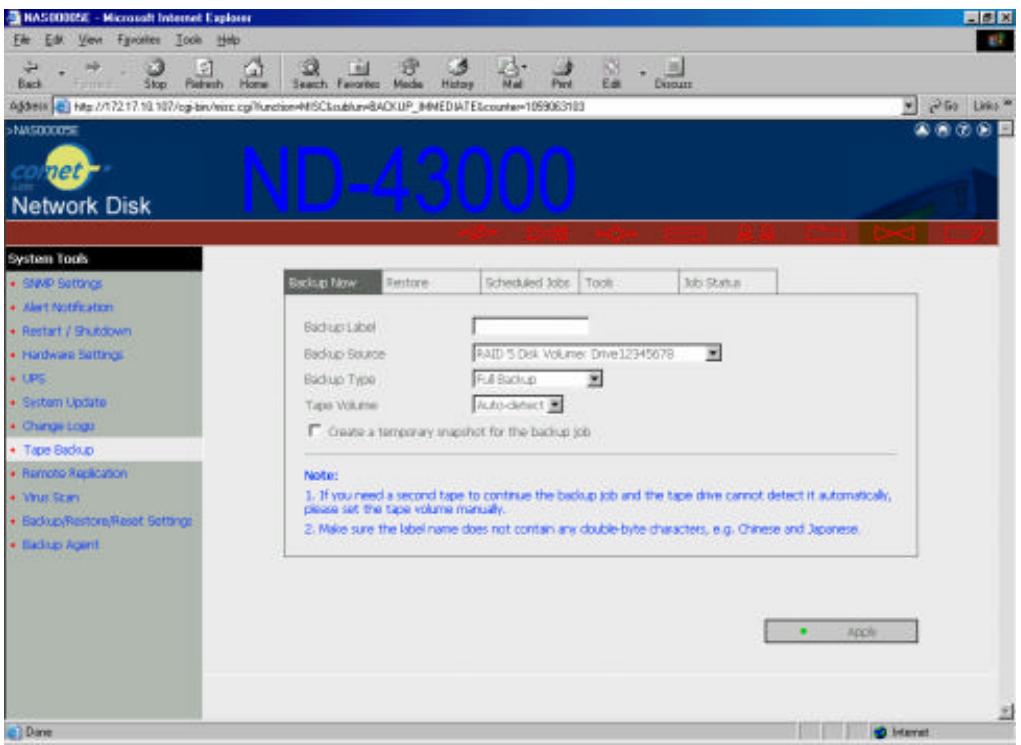1021x745 pixels.
Task: Expand the address bar history dropdown arrow
Action: [909, 105]
